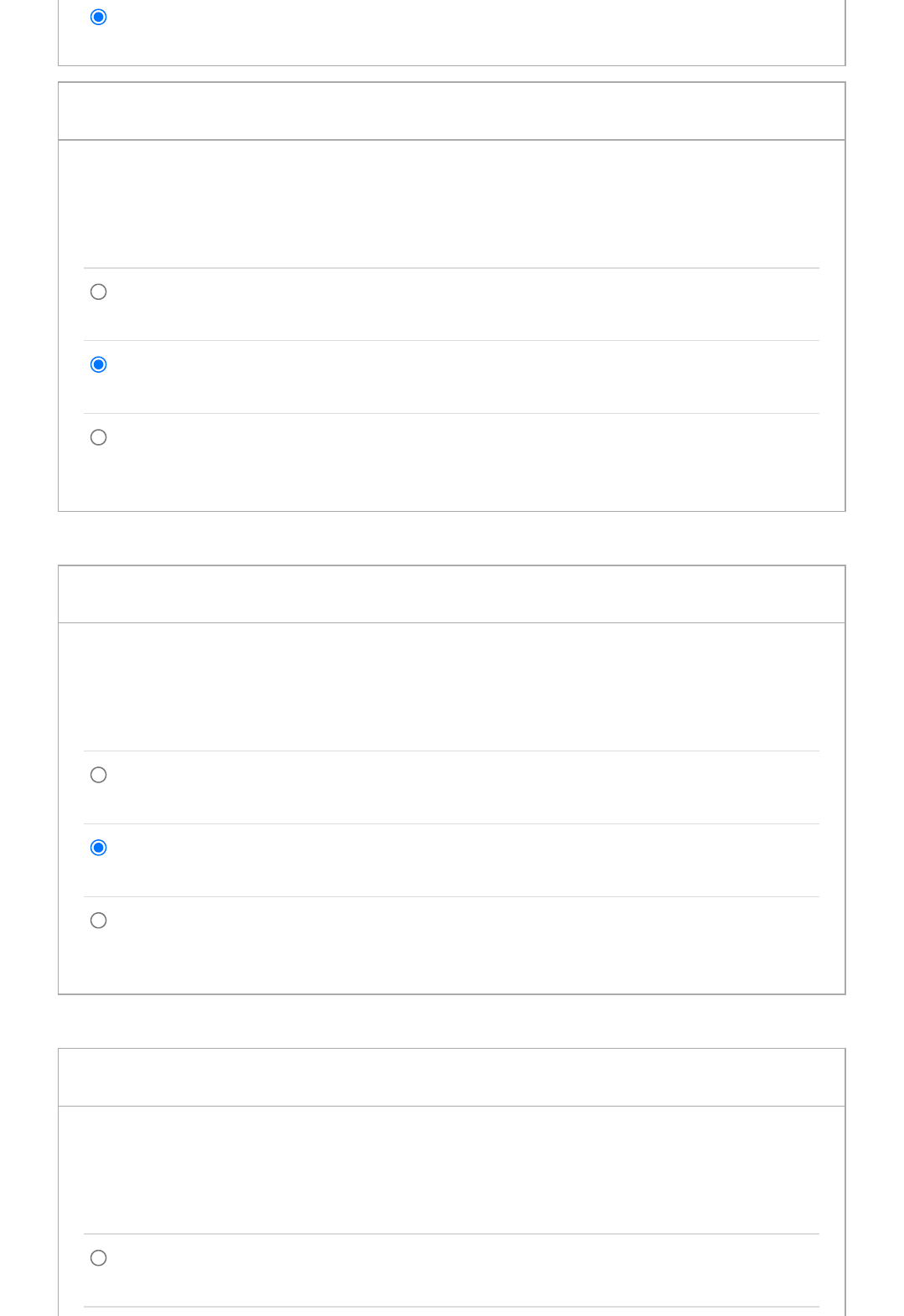
Task: Click the empty question area in the first complete card
Action: (x=452, y=204)
